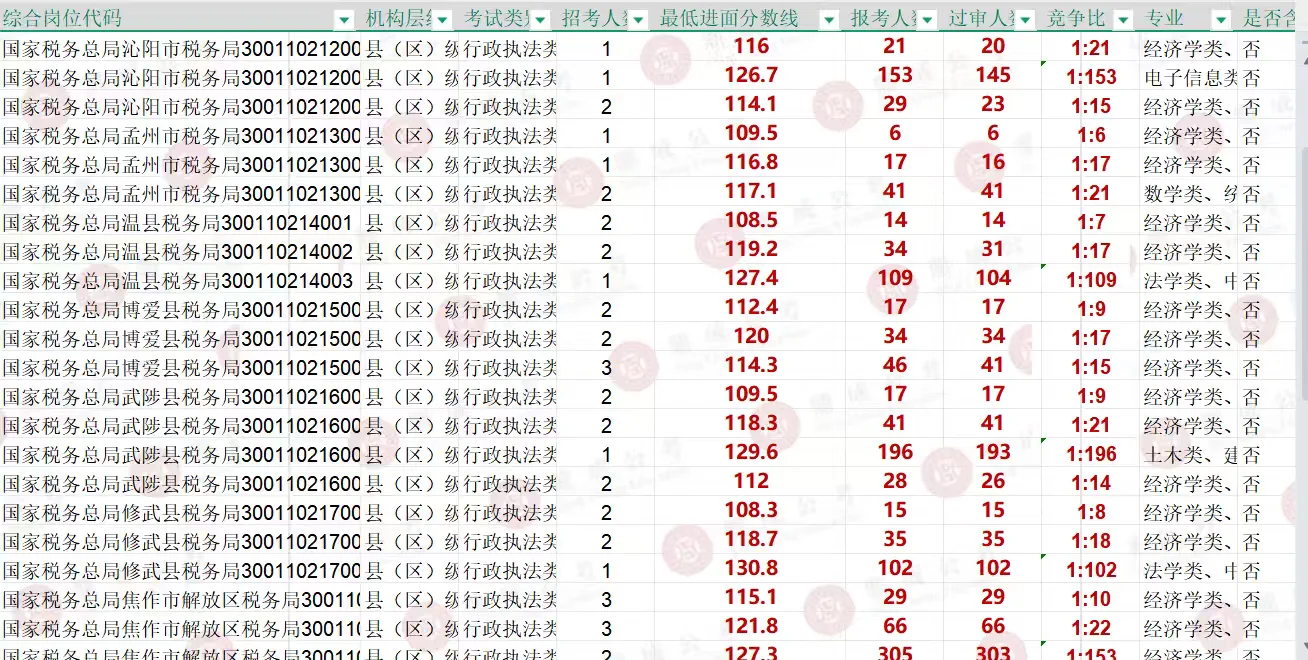Select the 竞争比 cell 1:10
Screen dimensions: 1308x660
1090,599
